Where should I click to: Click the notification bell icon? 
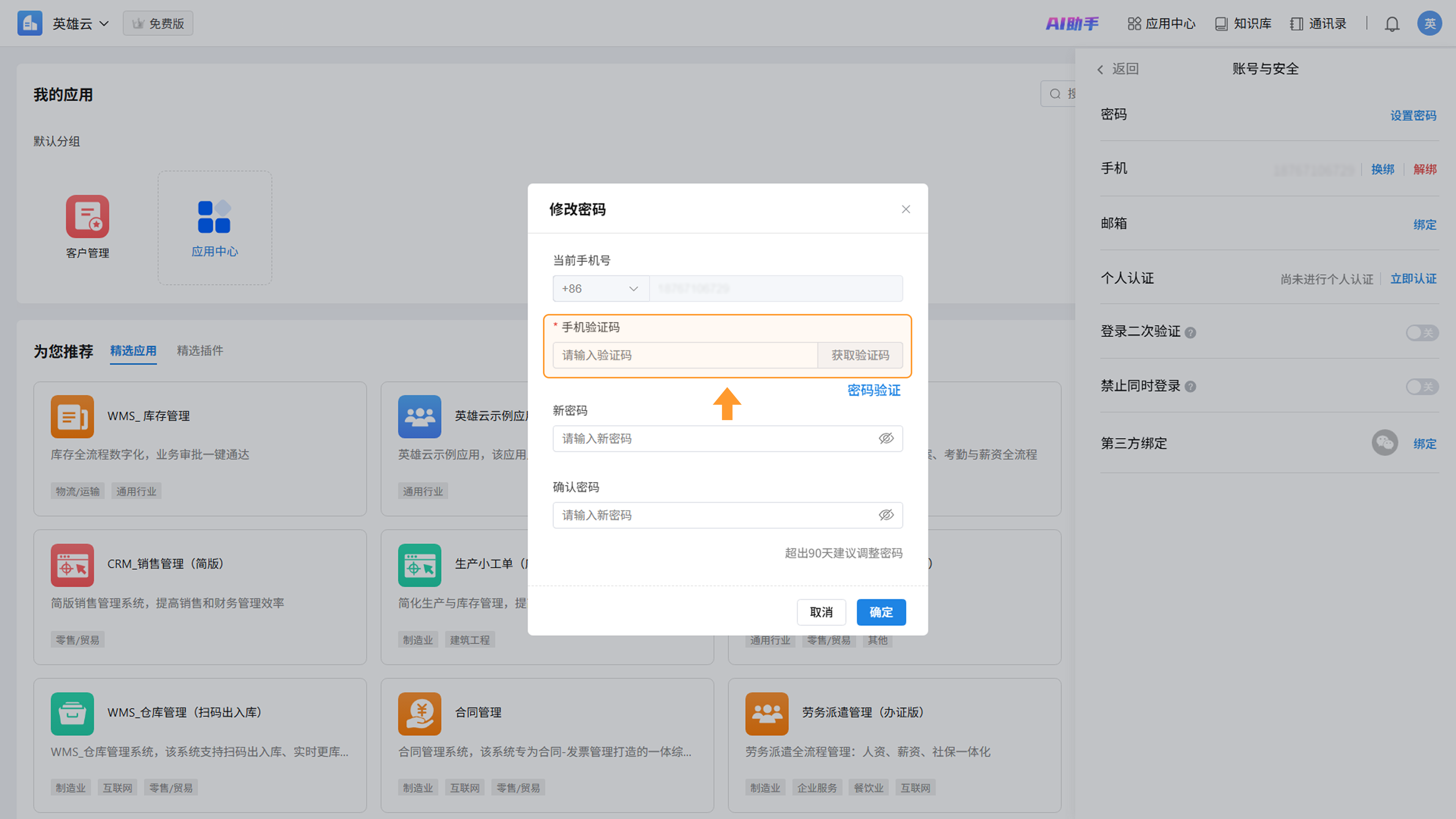point(1392,24)
